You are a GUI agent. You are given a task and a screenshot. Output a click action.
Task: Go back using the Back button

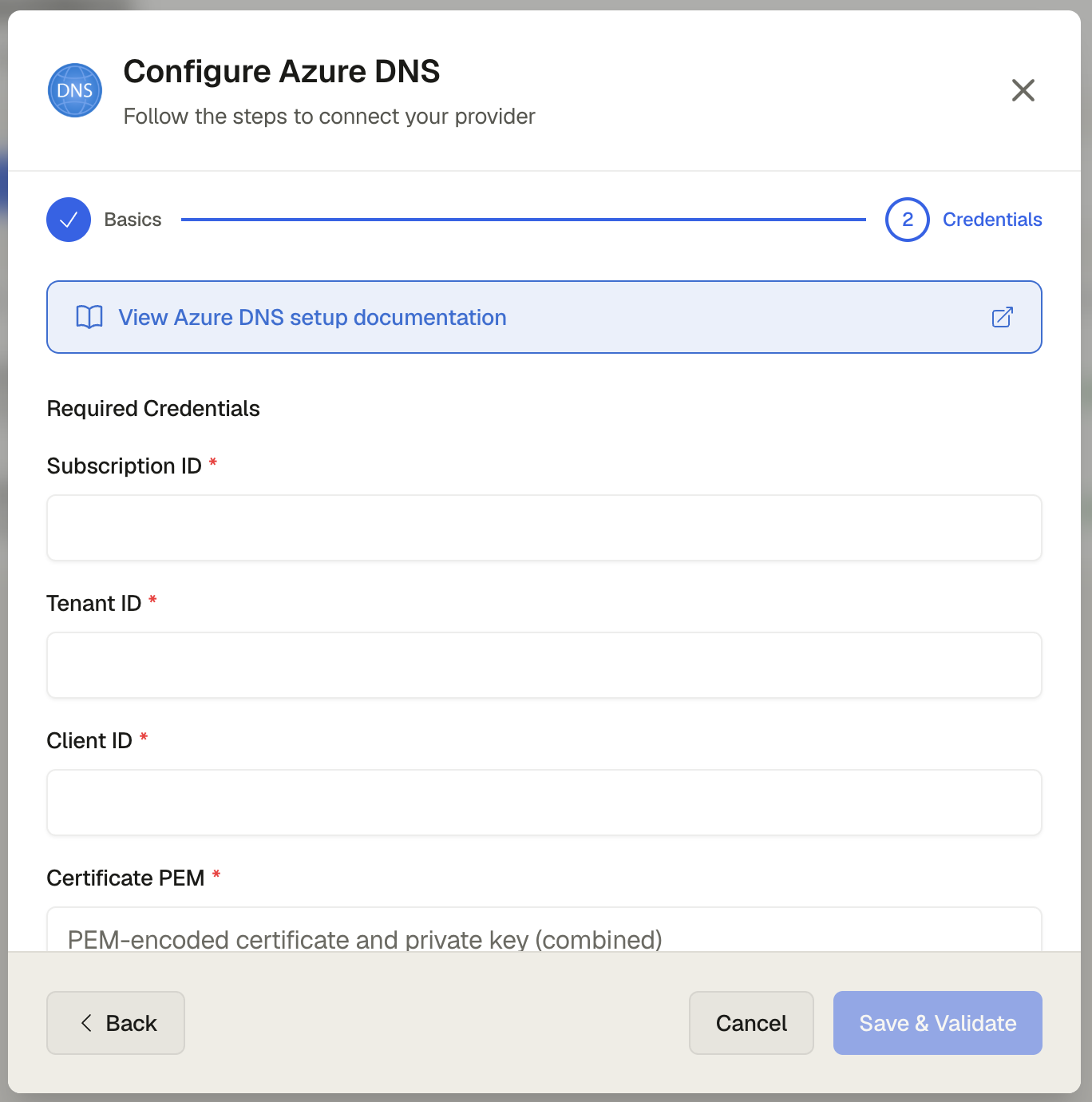[x=116, y=1023]
